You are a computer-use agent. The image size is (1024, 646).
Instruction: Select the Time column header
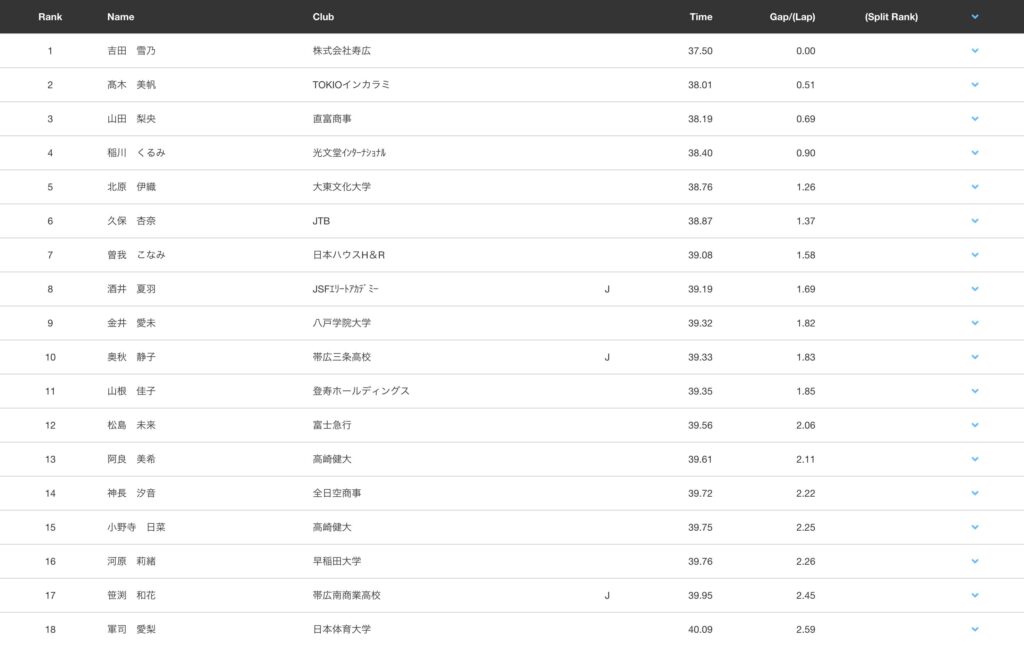point(700,17)
